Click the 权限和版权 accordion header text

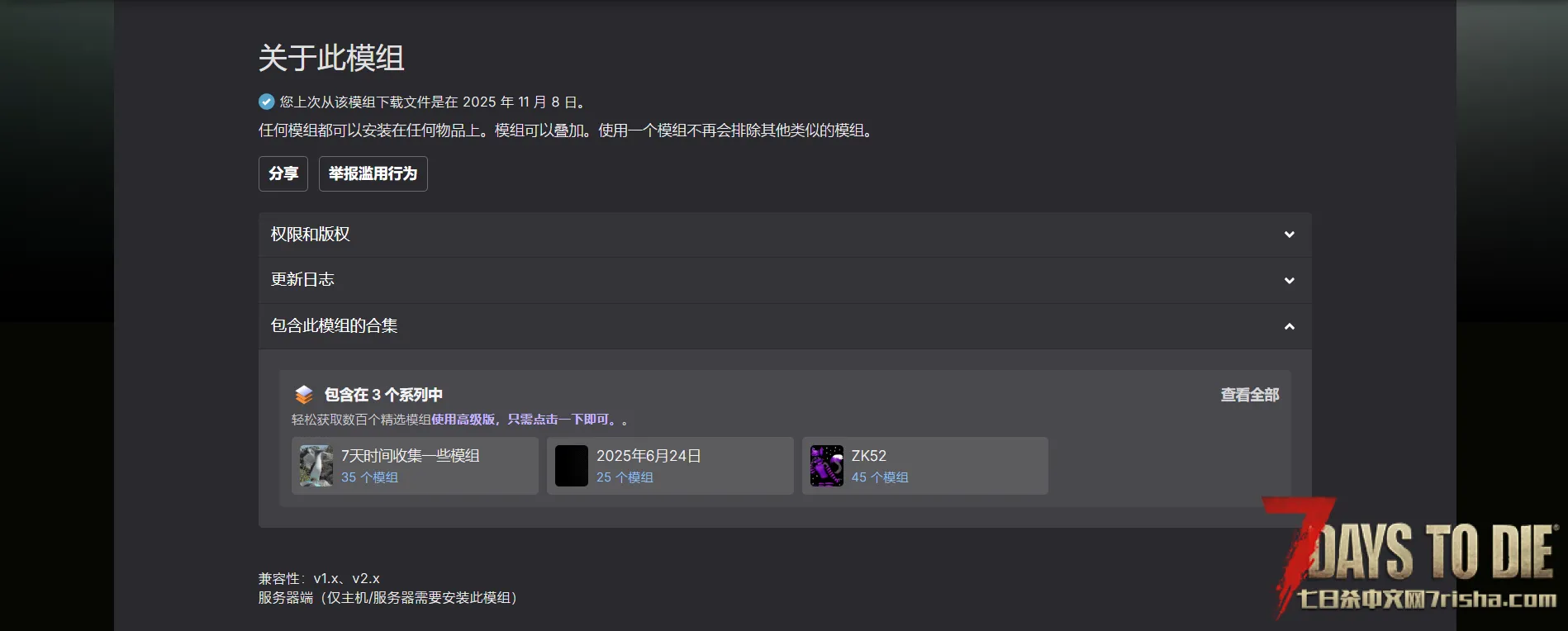pyautogui.click(x=311, y=235)
